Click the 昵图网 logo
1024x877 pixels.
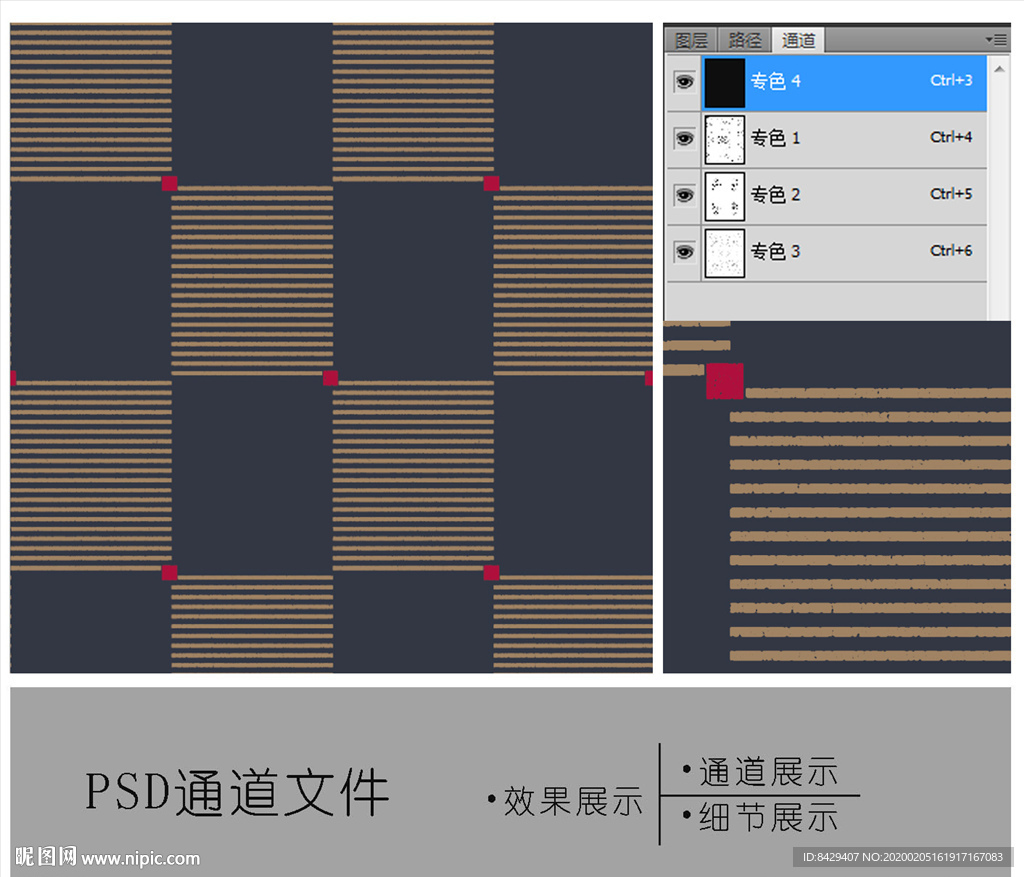(46, 857)
